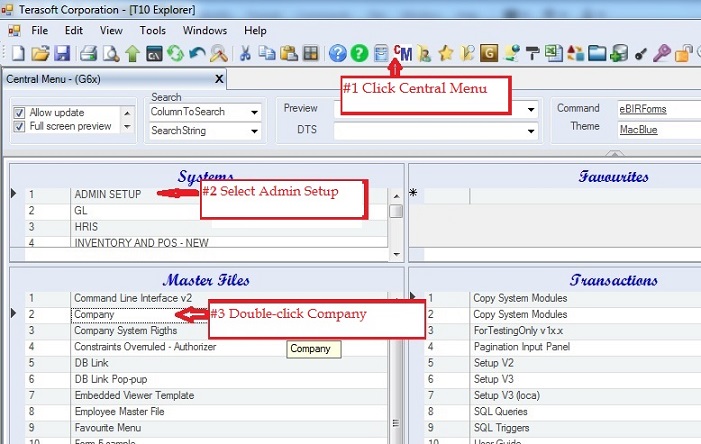Click the user with globe icon
The height and width of the screenshot is (444, 701).
pyautogui.click(x=511, y=53)
